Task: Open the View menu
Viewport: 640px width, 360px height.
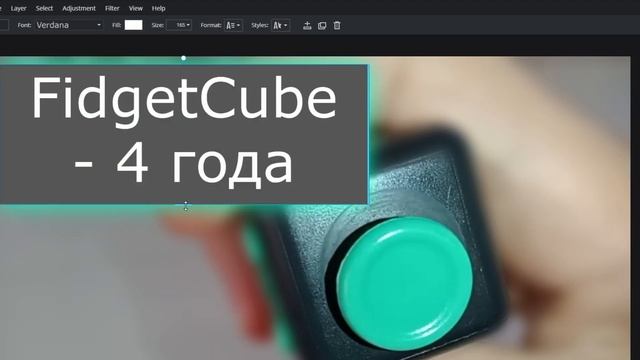Action: coord(136,8)
